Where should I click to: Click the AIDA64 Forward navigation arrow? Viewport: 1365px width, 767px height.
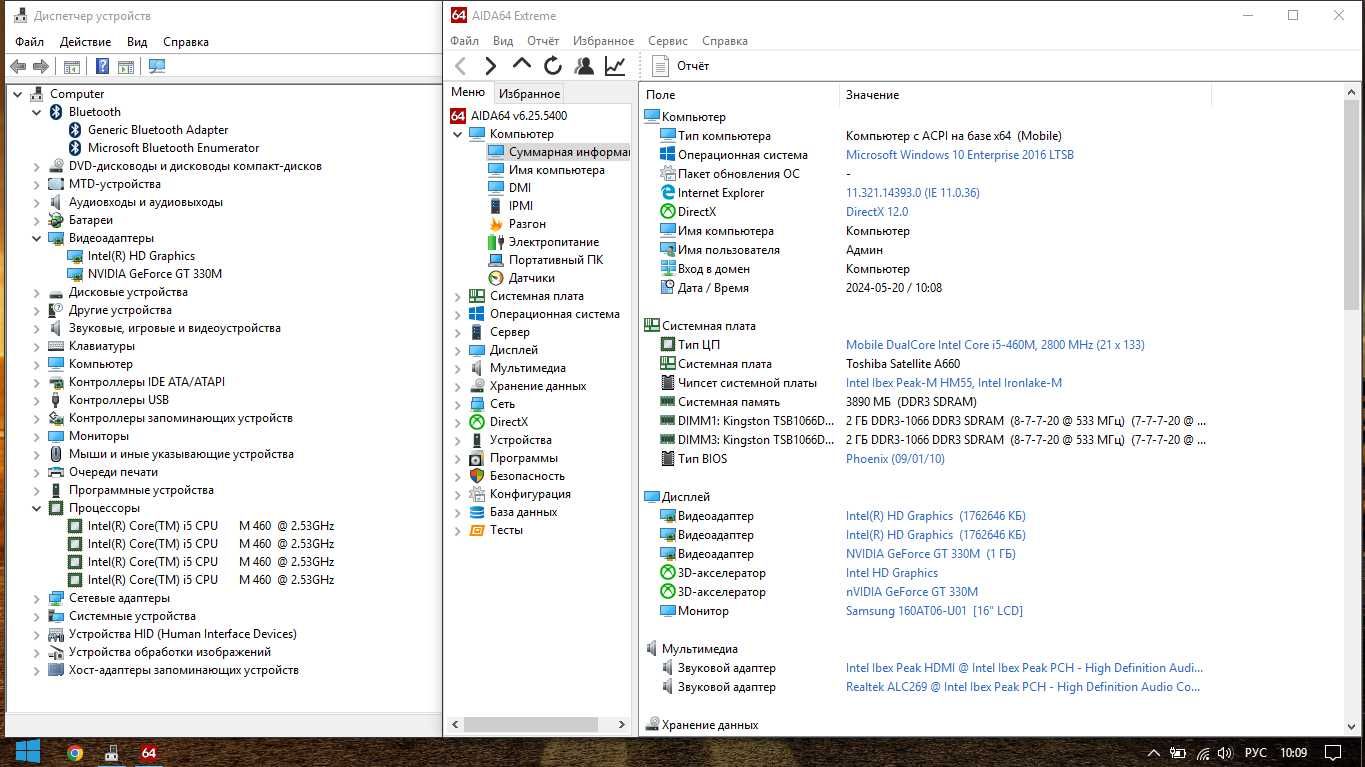490,66
